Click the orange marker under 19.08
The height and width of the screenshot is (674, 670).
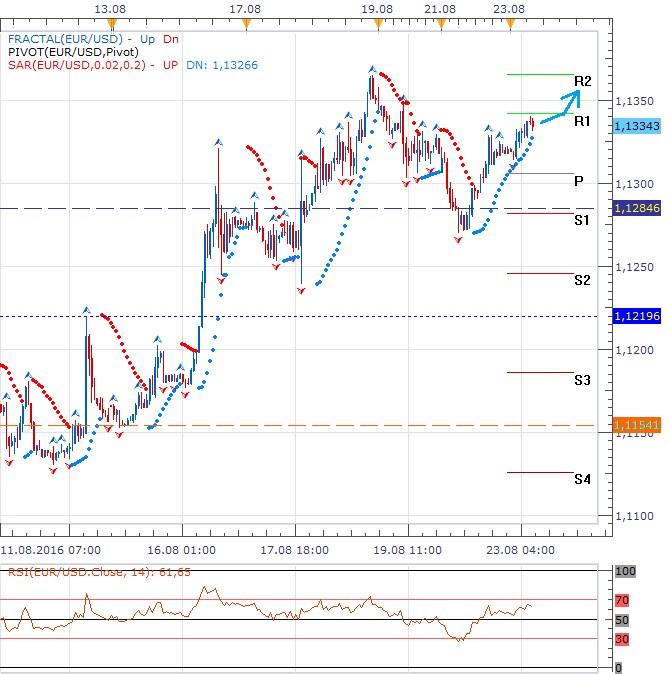[378, 24]
